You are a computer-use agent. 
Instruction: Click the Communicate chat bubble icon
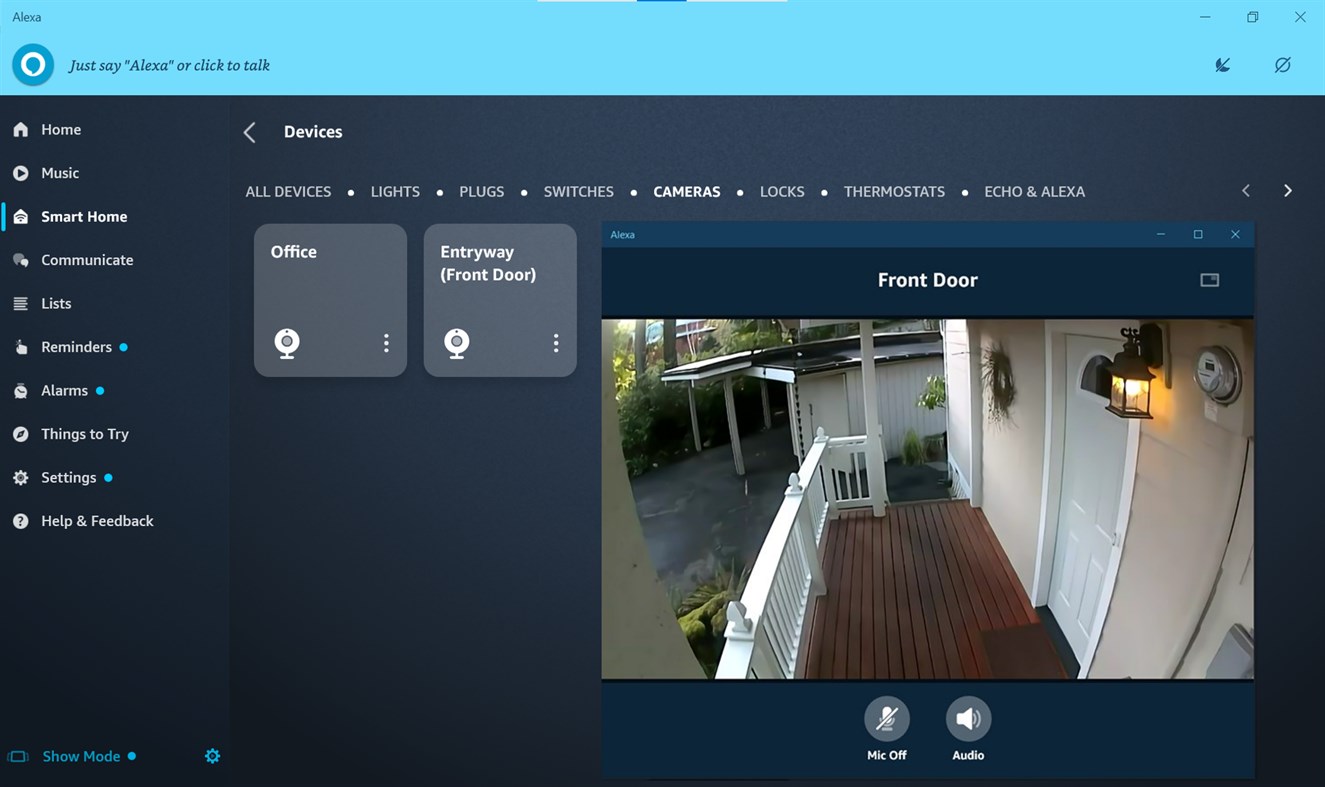(x=20, y=260)
